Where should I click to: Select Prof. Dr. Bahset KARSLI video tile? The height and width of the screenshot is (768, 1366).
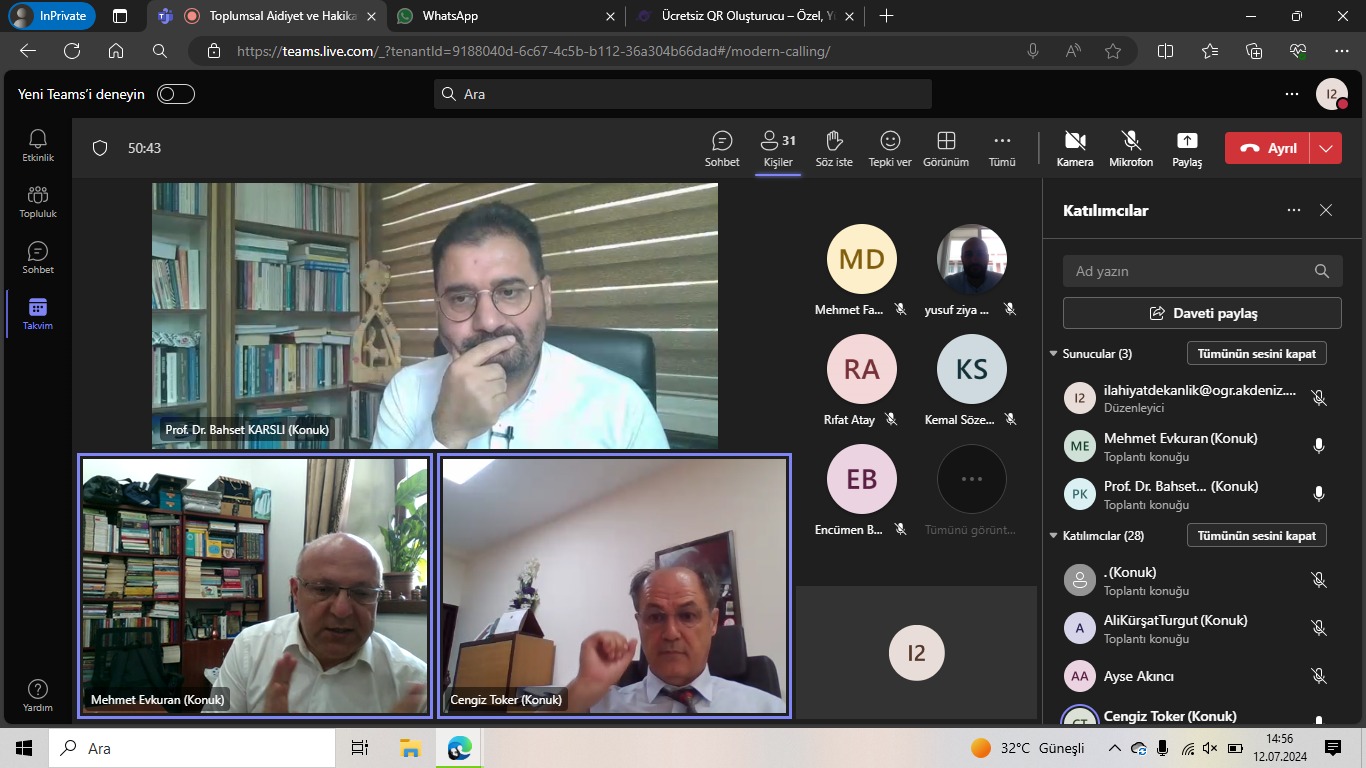[435, 316]
